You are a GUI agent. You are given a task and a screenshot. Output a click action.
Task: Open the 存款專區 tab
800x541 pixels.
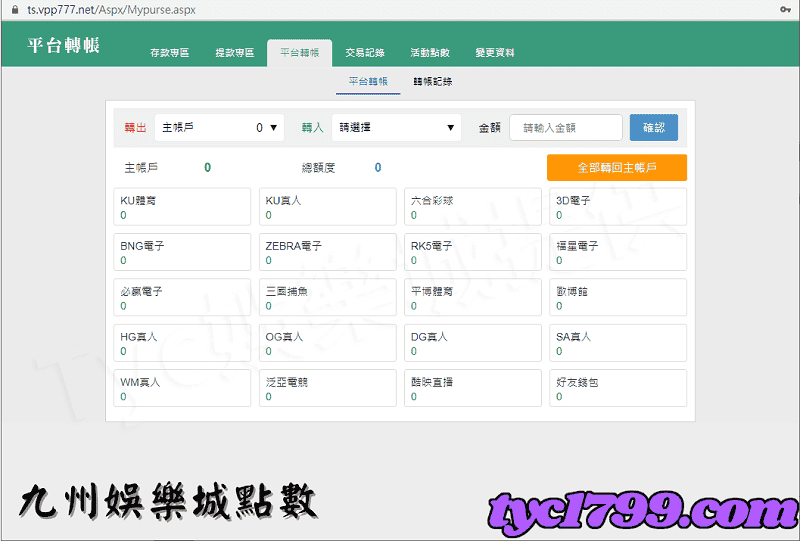(x=170, y=53)
